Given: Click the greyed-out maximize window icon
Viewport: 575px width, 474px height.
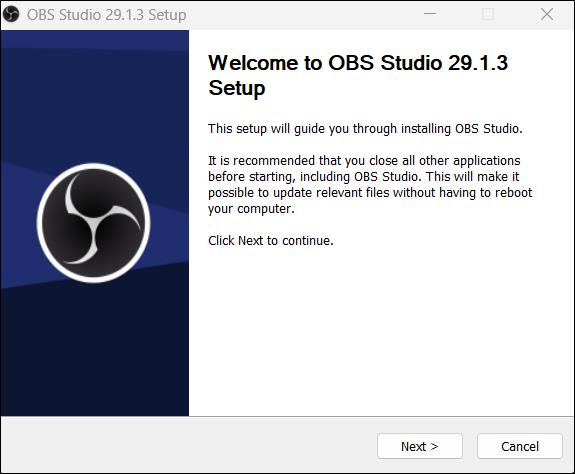Looking at the screenshot, I should (488, 14).
